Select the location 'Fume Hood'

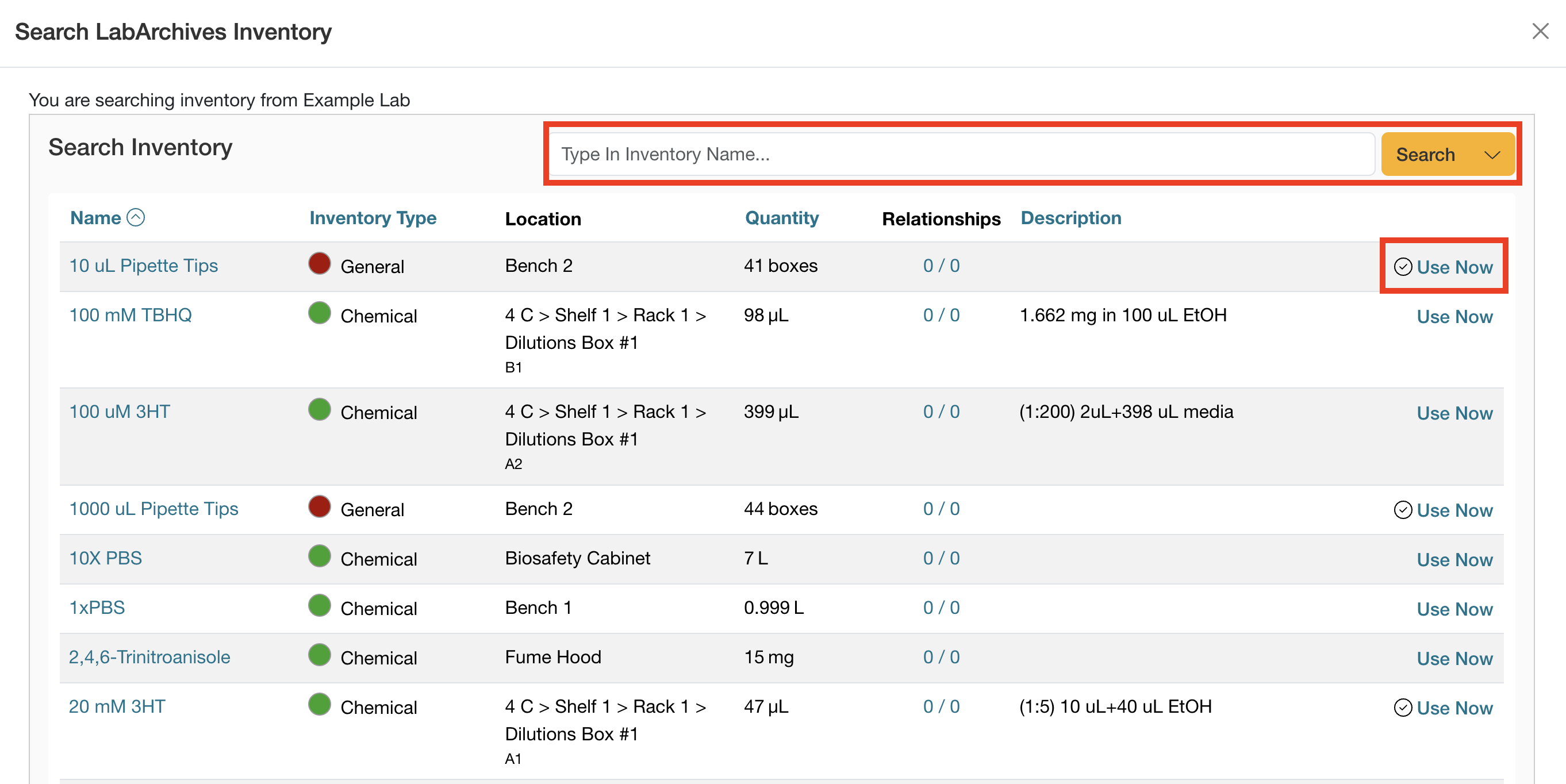(552, 657)
